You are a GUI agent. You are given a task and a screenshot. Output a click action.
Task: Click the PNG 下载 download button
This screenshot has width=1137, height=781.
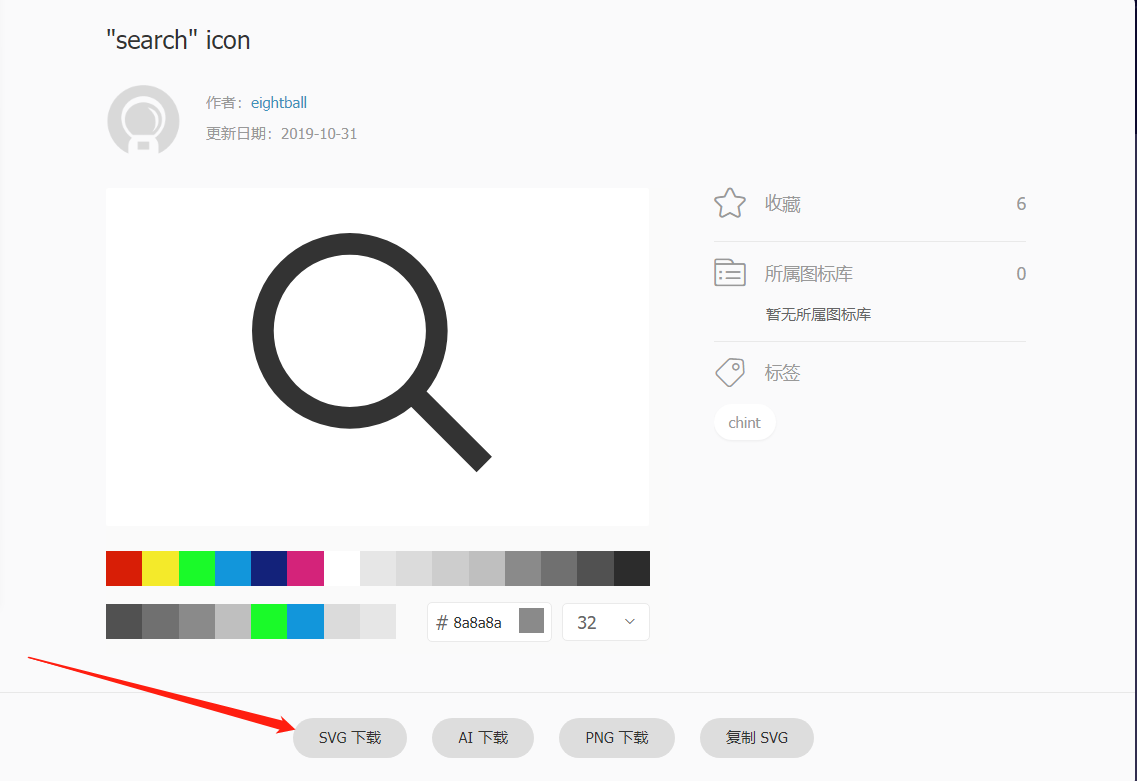click(616, 737)
